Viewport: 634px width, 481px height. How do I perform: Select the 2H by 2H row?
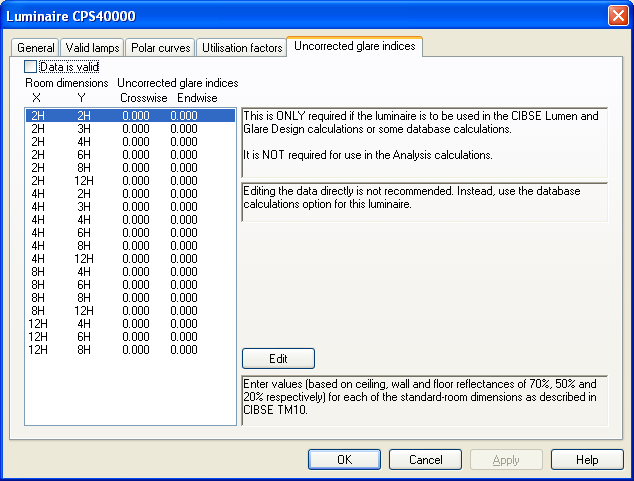click(130, 116)
